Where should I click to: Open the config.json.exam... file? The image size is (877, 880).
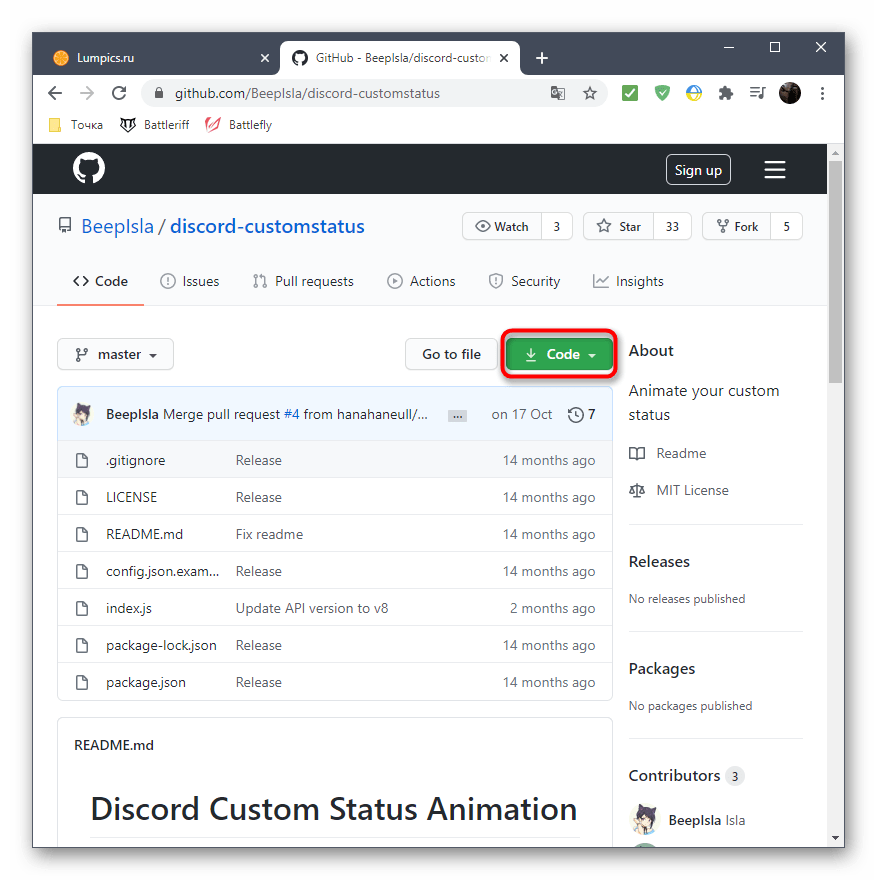point(162,571)
